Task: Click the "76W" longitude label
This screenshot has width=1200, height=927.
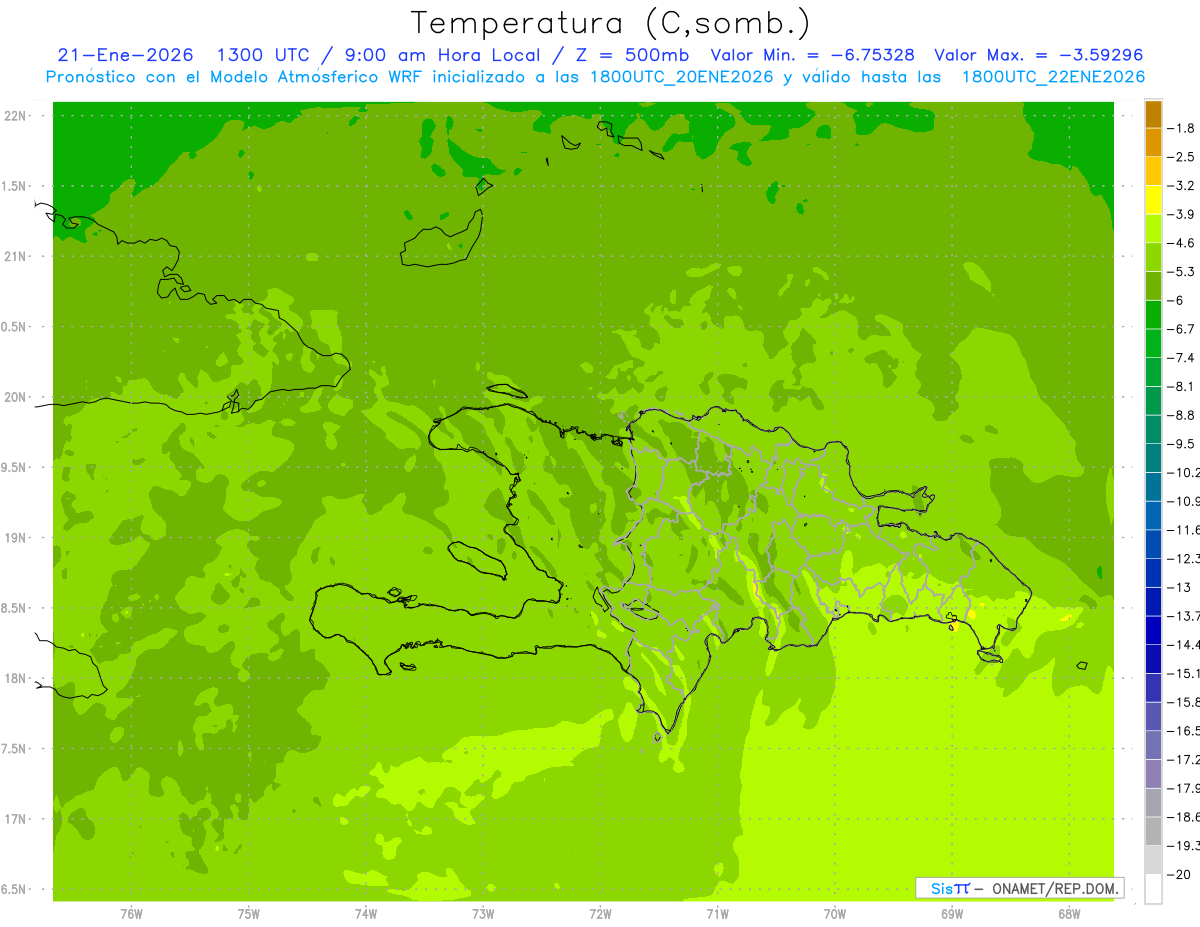Action: point(131,913)
